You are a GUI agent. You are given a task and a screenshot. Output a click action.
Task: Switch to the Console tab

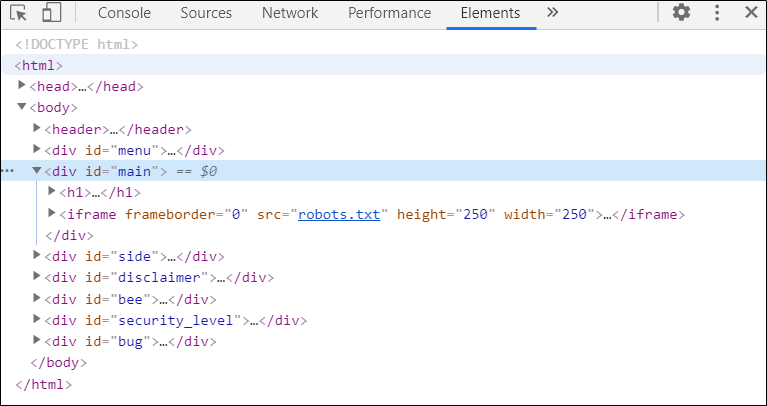point(124,13)
